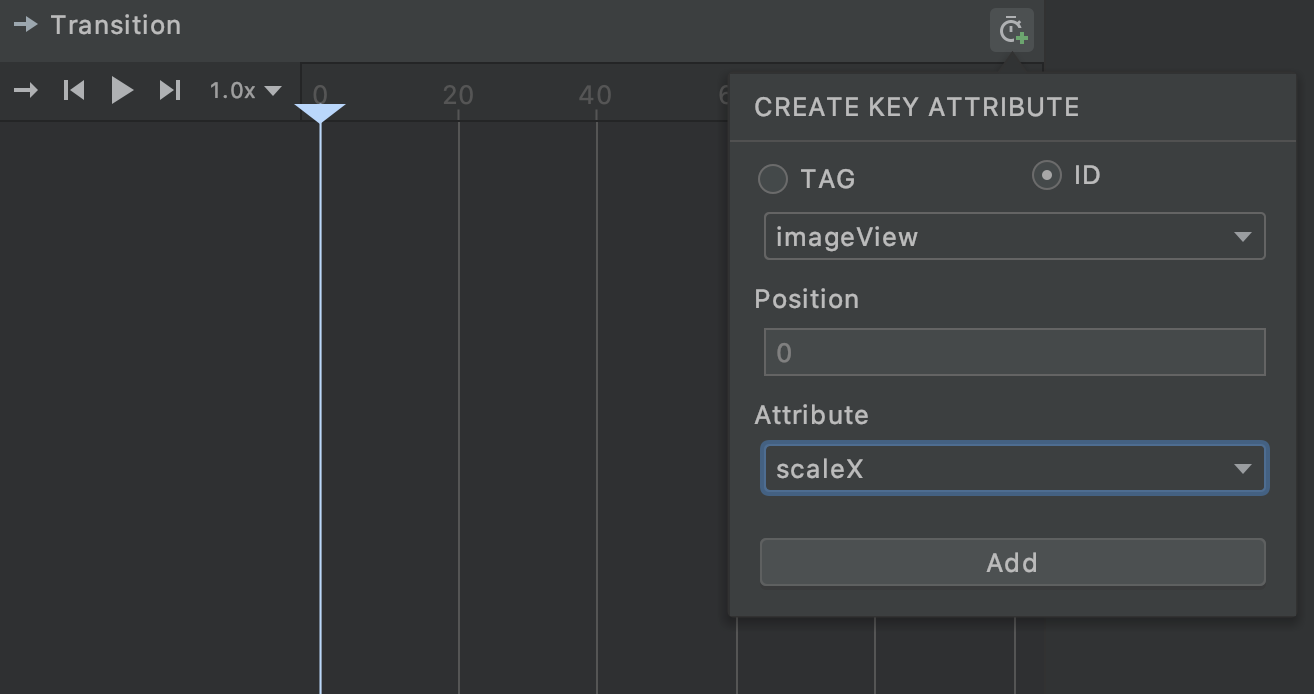Image resolution: width=1314 pixels, height=694 pixels.
Task: Skip to the transition end
Action: 170,91
